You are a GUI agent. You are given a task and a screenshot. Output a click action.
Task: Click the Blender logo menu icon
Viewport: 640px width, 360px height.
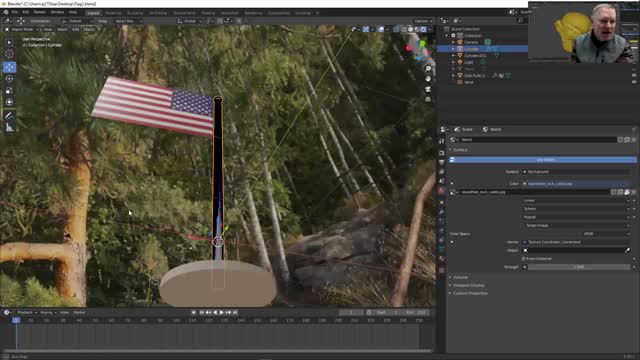6,12
